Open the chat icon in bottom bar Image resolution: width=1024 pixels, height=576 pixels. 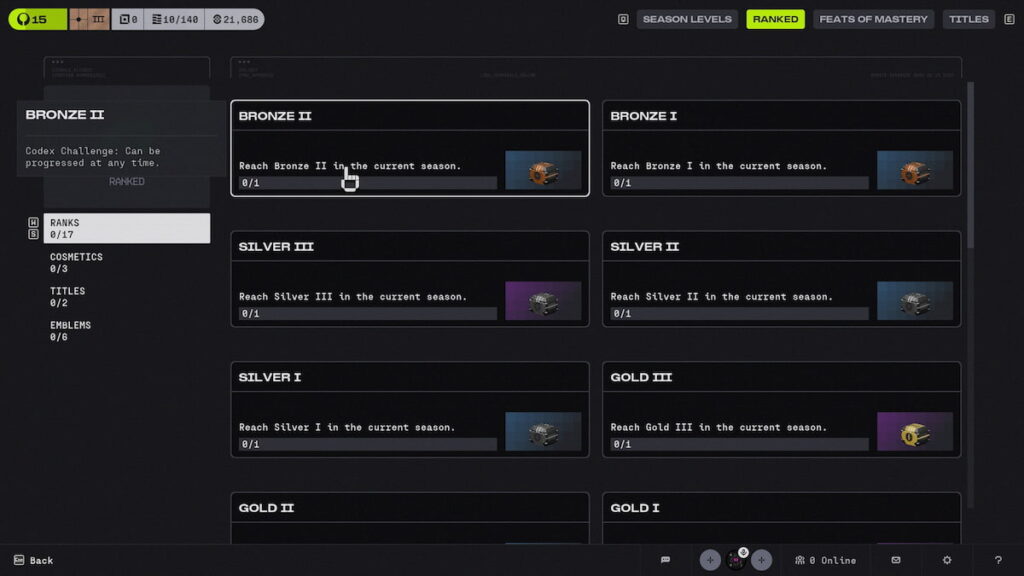[665, 560]
